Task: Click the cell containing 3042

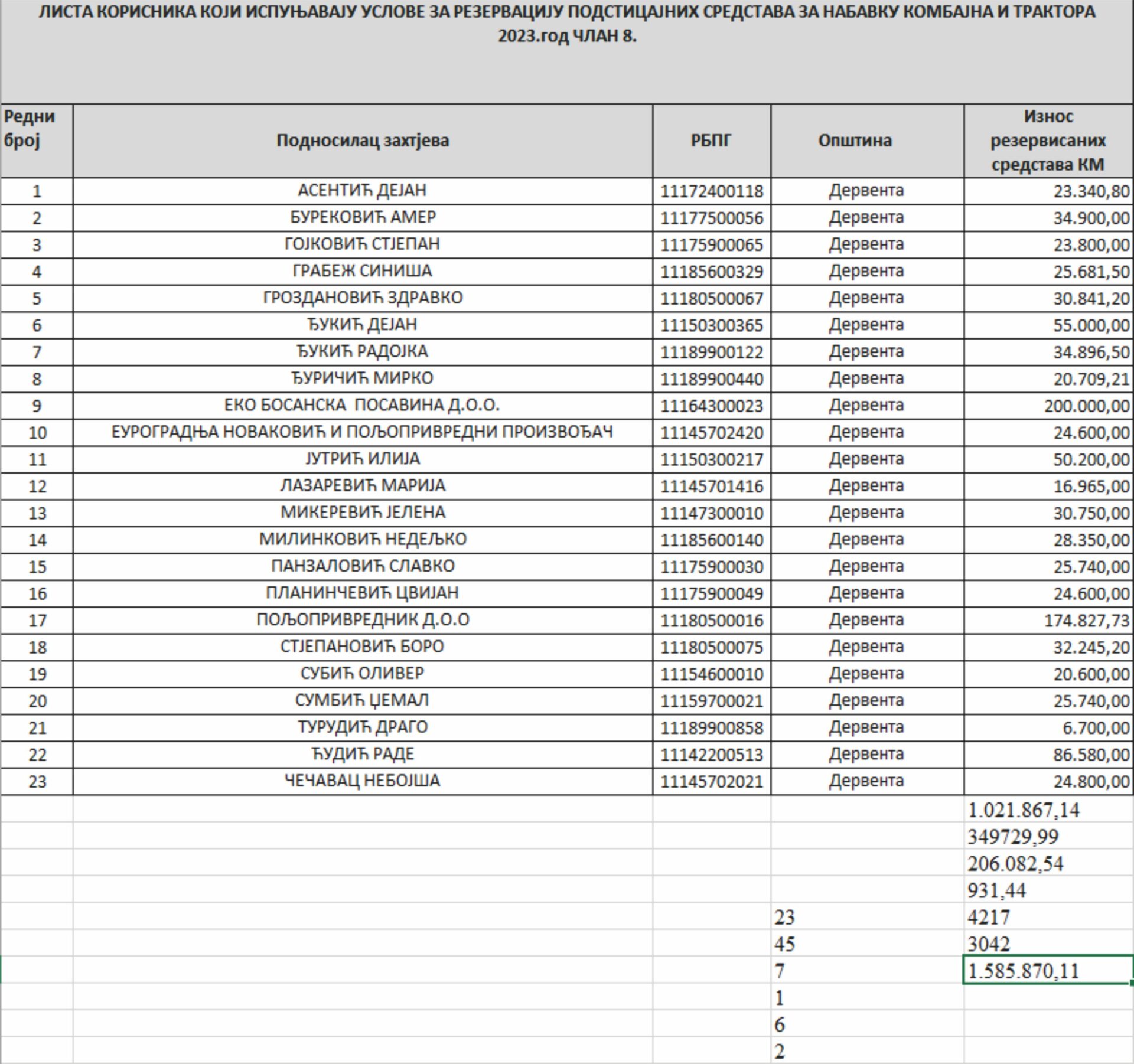Action: click(1048, 944)
